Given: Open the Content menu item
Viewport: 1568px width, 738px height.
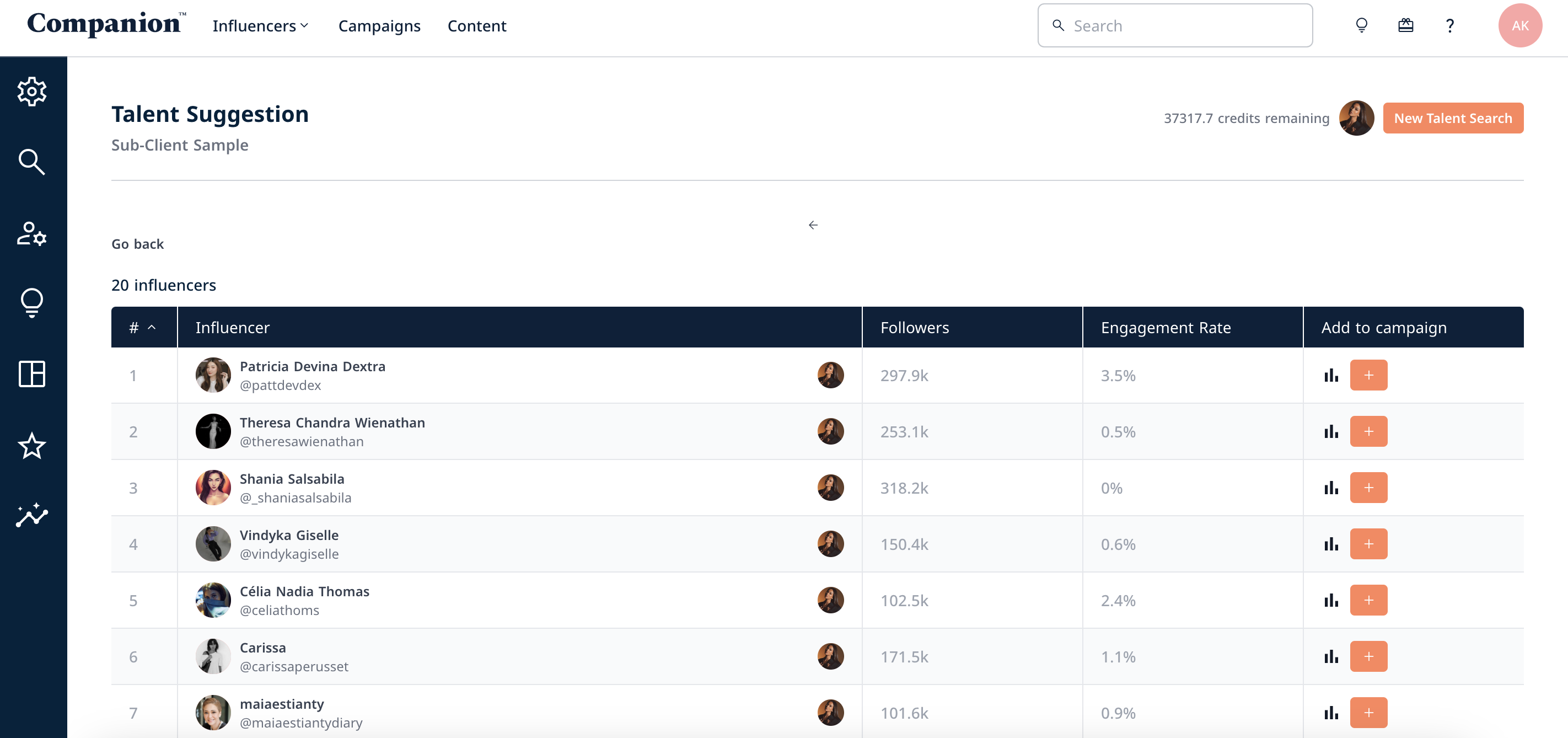Looking at the screenshot, I should click(x=476, y=25).
